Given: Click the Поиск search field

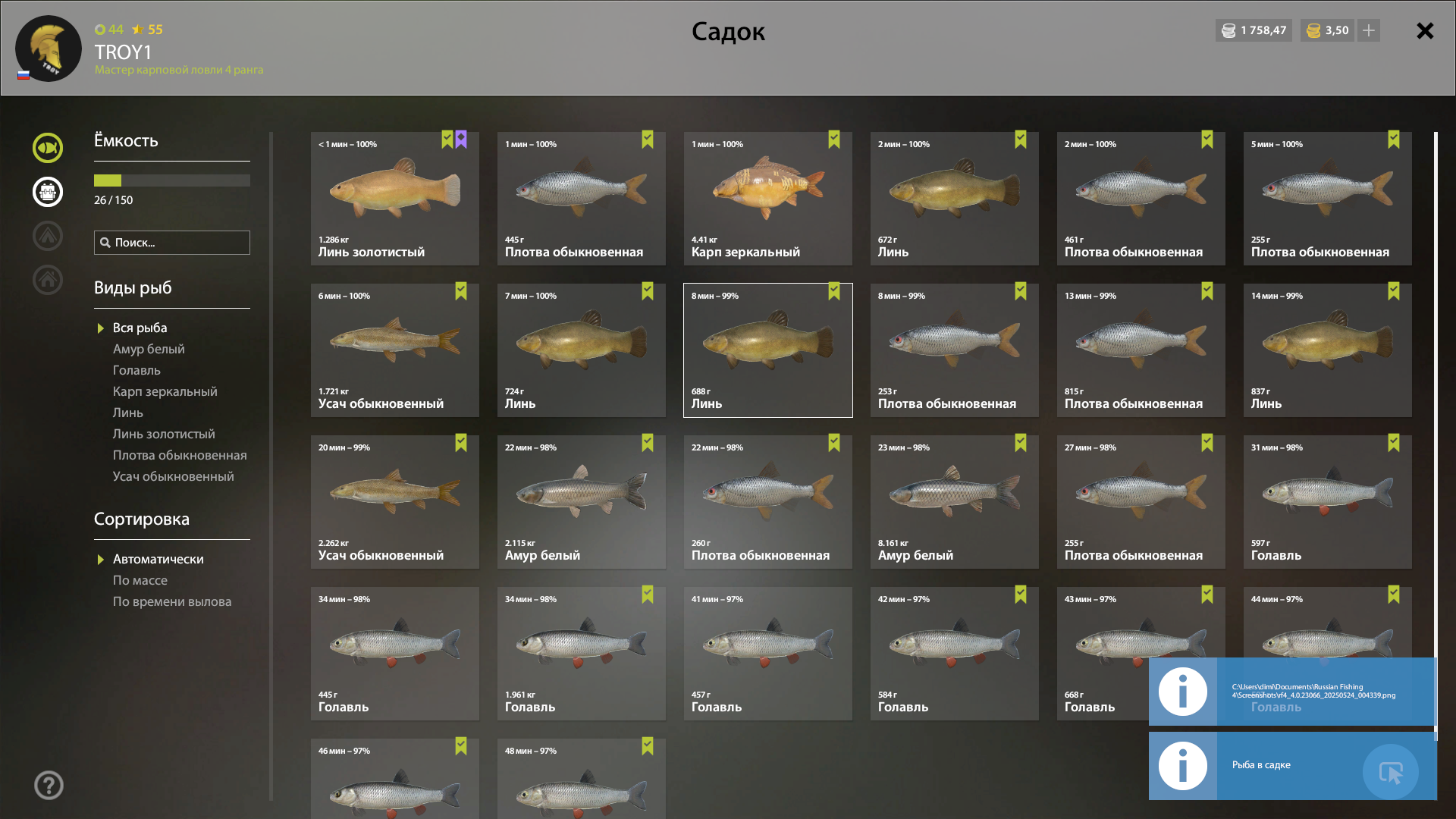Looking at the screenshot, I should [172, 243].
